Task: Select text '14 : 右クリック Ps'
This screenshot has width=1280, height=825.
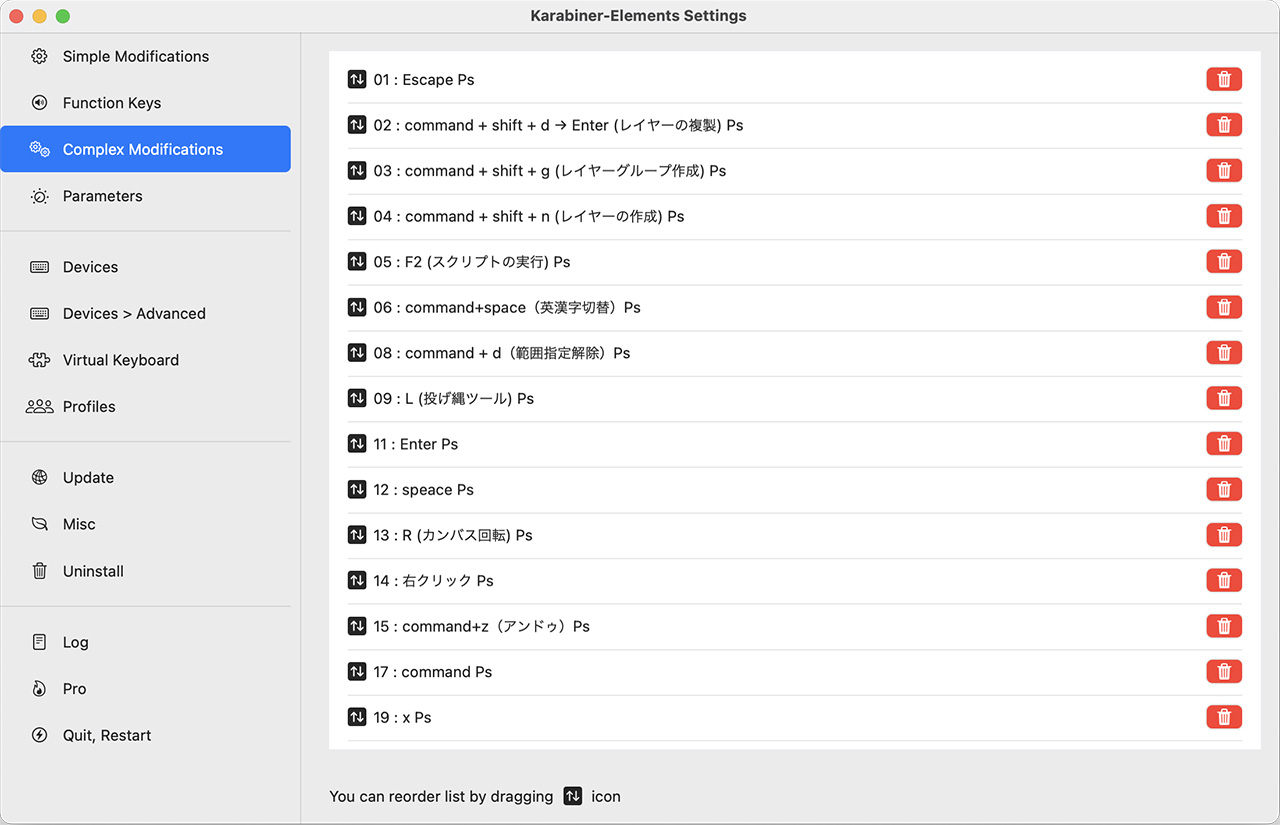Action: (434, 581)
